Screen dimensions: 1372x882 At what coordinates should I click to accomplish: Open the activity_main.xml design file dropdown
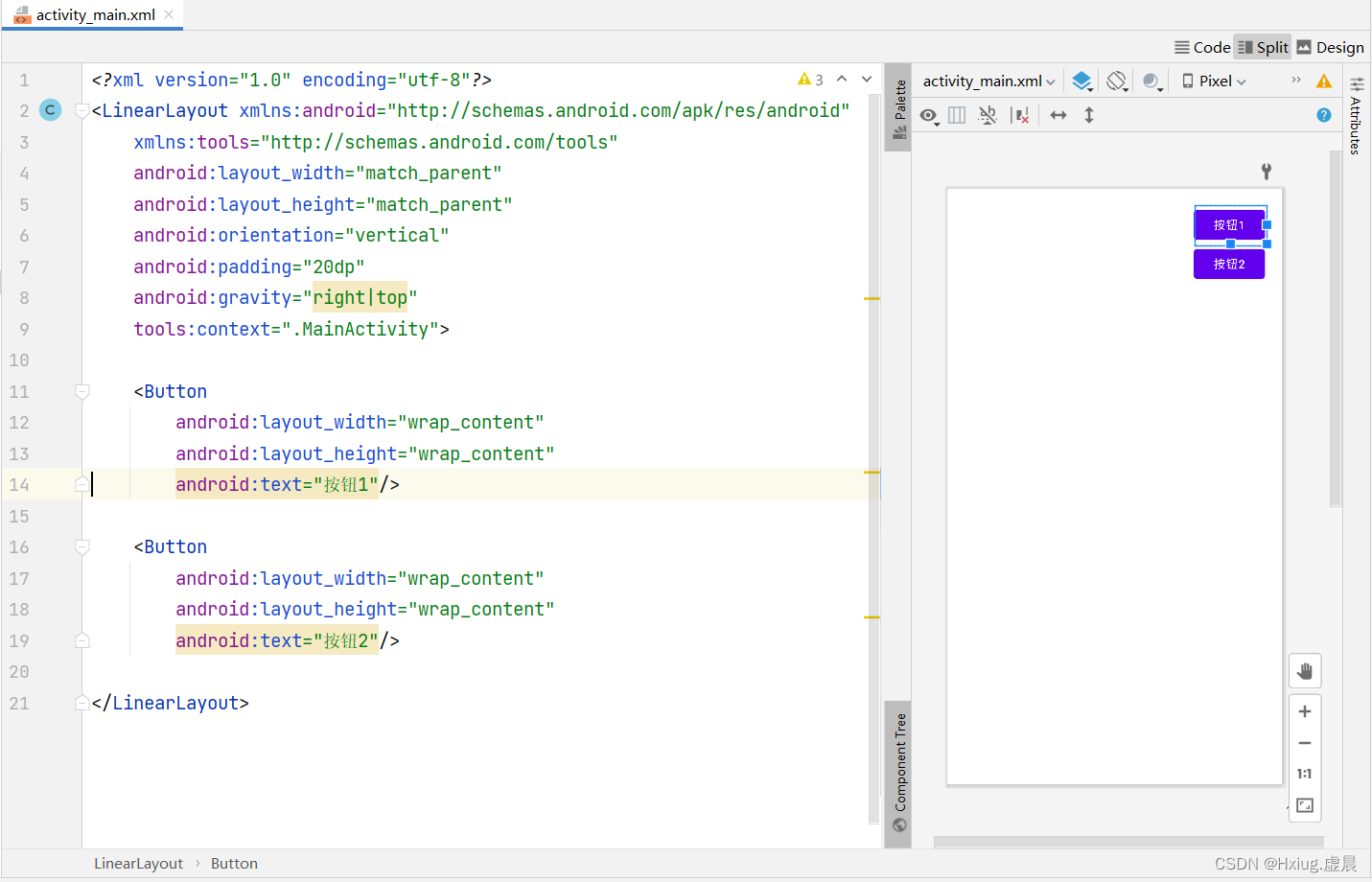coord(989,81)
